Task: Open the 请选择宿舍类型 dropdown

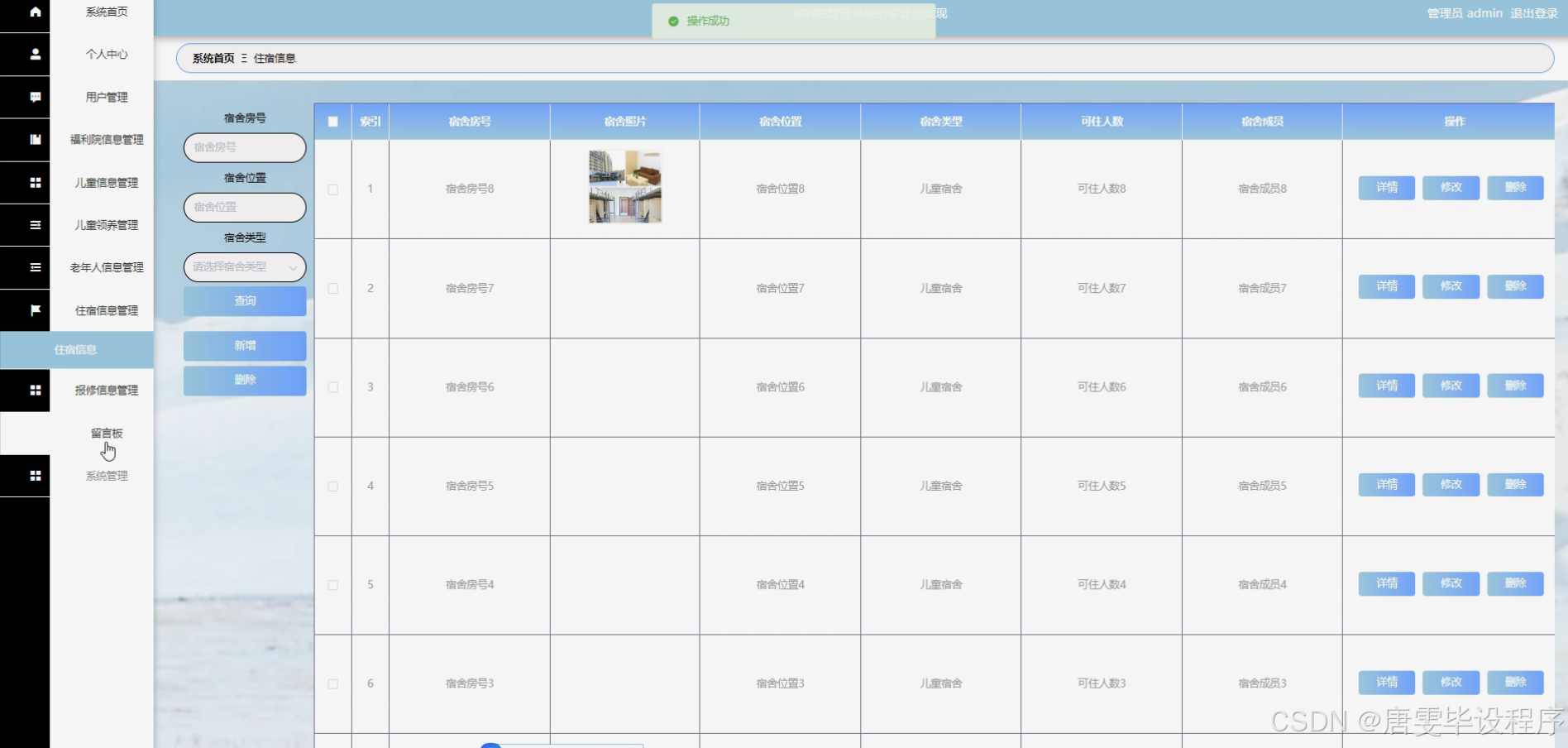Action: click(245, 266)
